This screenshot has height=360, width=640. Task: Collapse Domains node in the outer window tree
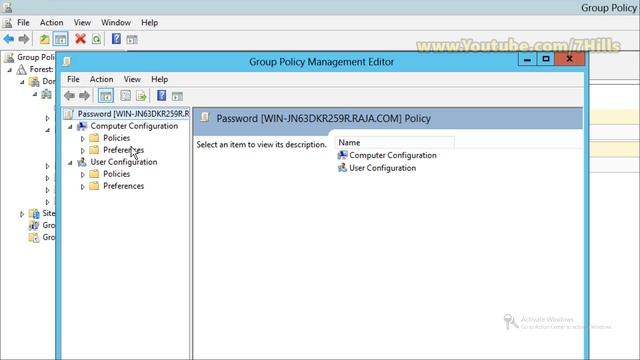point(22,82)
